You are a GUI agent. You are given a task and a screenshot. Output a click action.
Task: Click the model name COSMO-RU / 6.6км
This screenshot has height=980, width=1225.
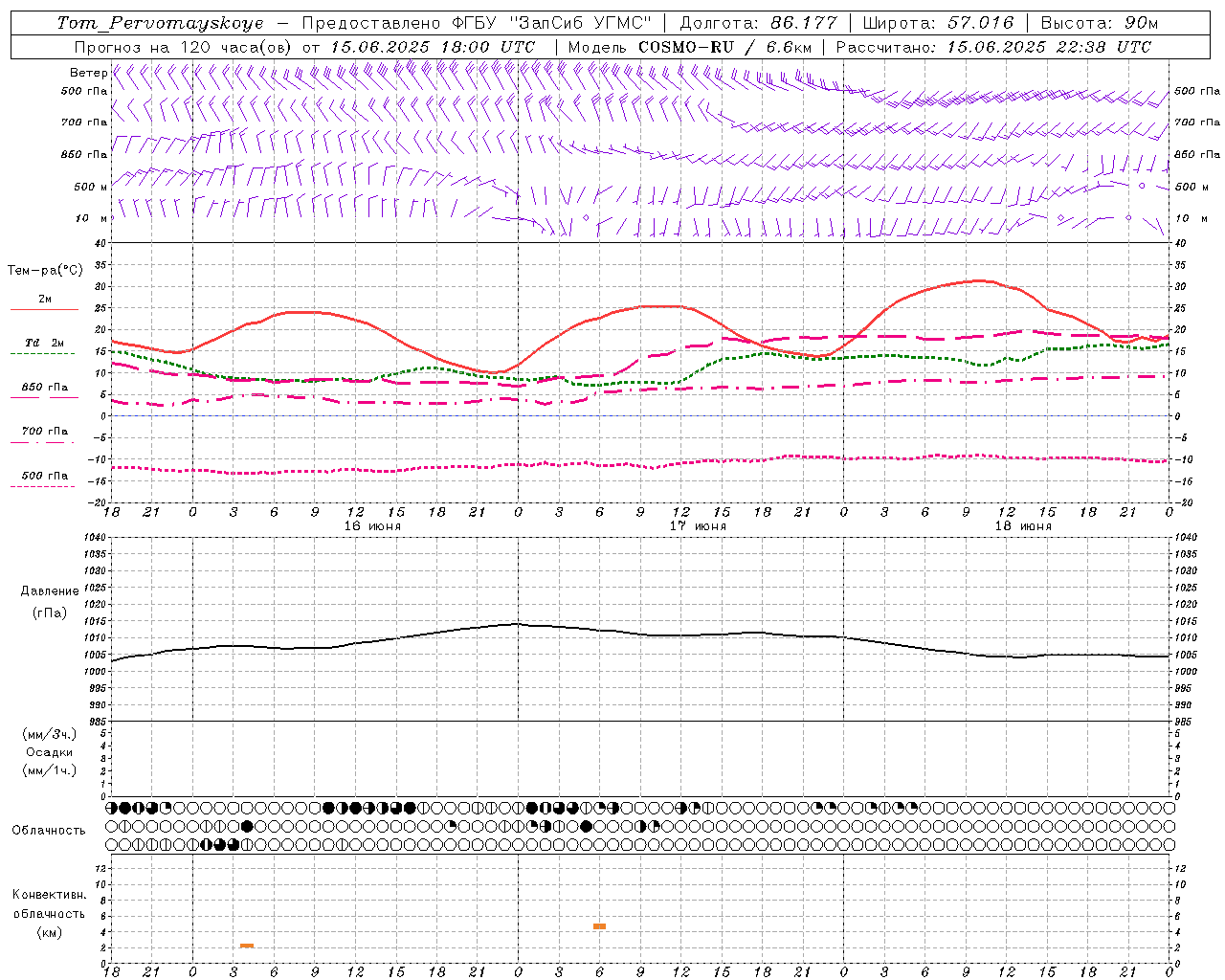coord(724,47)
